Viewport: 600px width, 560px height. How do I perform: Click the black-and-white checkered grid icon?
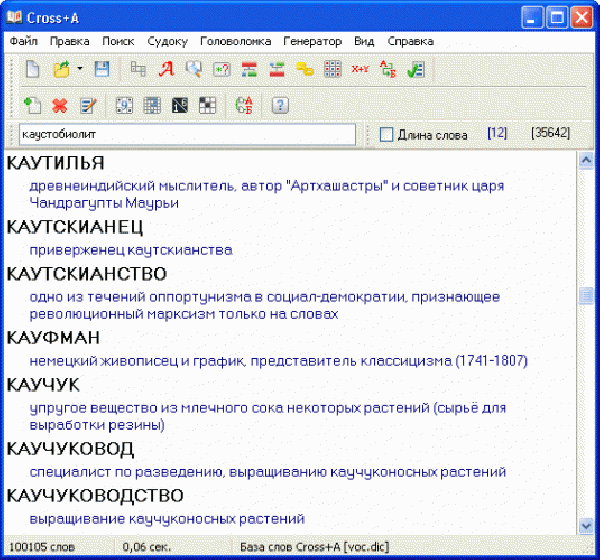pos(207,104)
